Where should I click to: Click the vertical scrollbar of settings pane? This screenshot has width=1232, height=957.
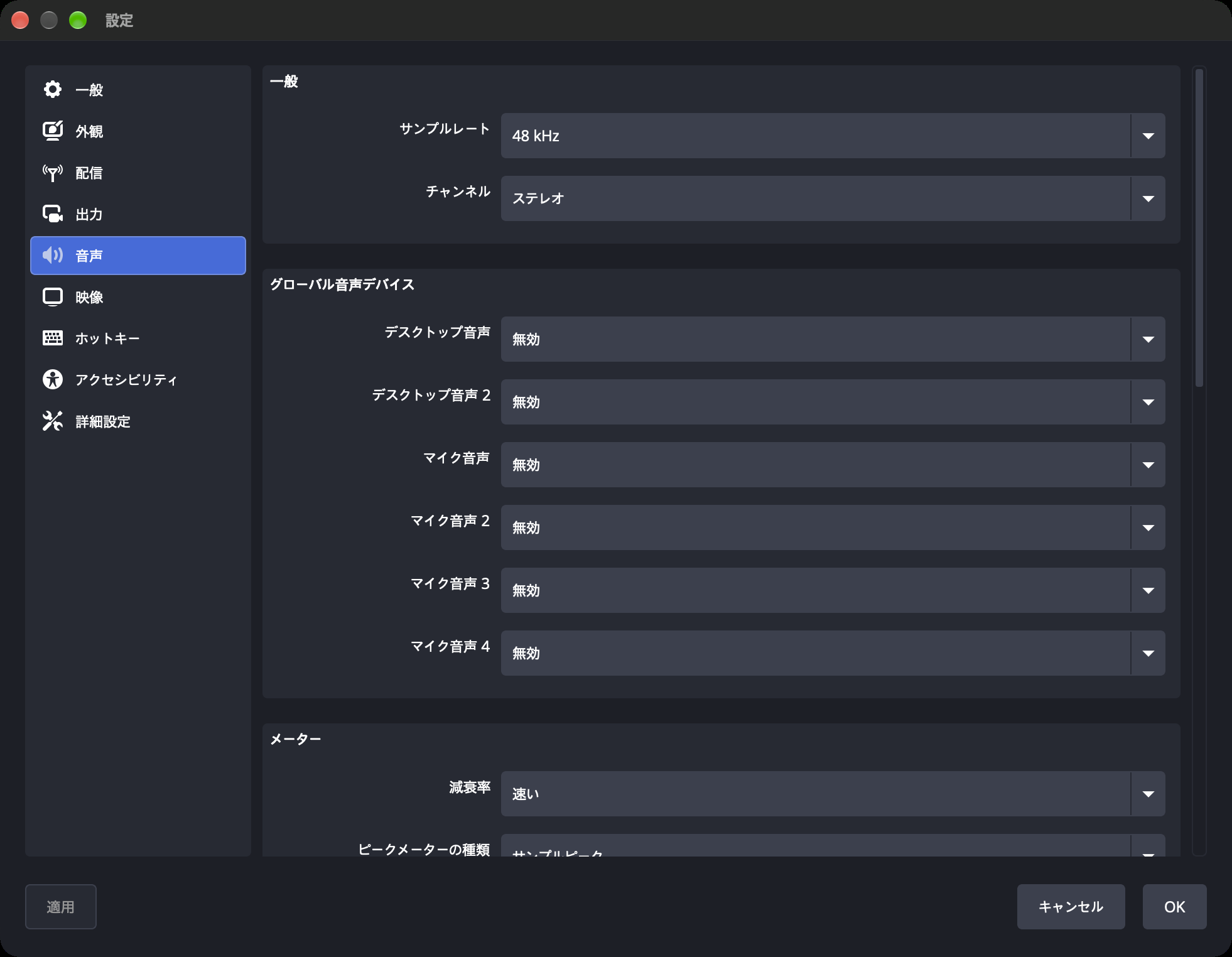1199,227
